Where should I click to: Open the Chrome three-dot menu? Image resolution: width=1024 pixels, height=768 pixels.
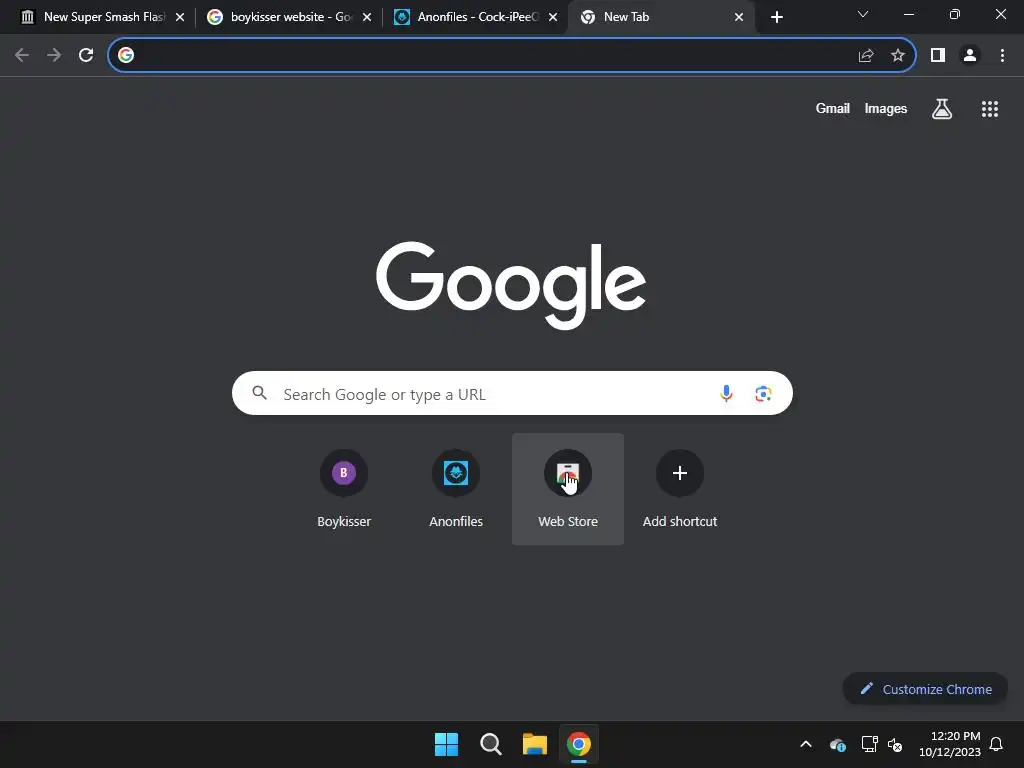[1002, 56]
